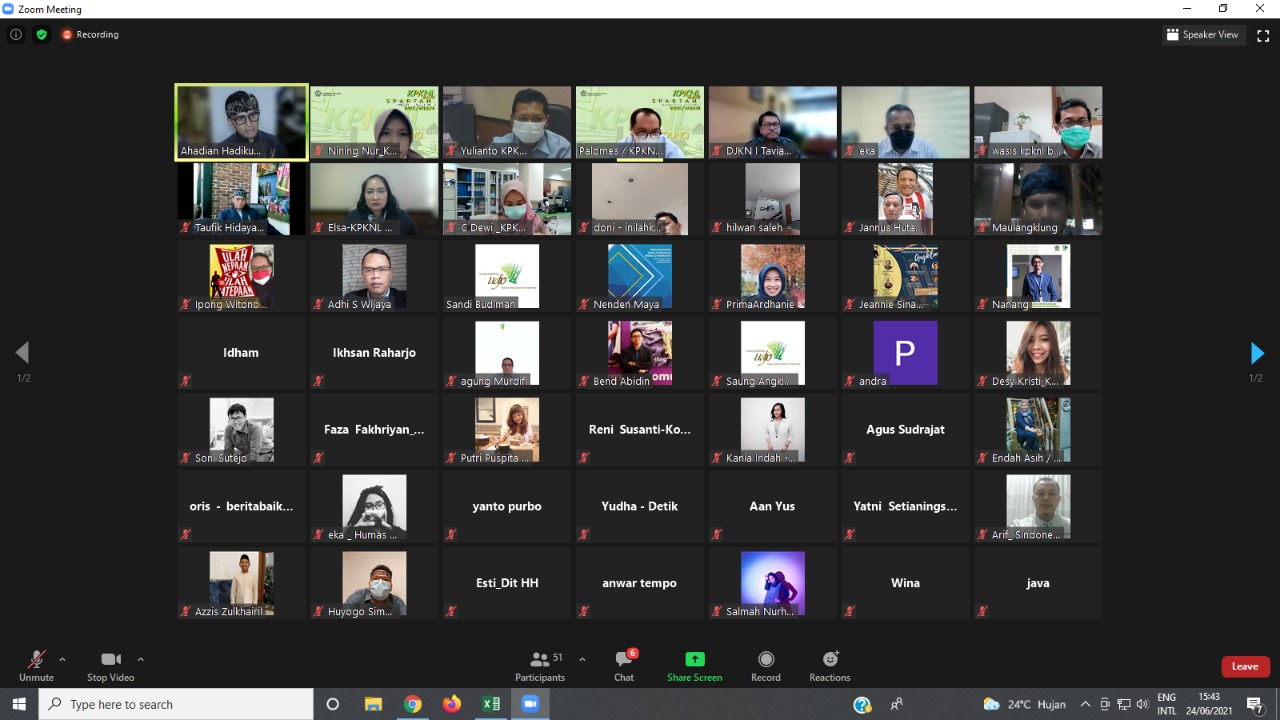Open Excel from the taskbar

[490, 704]
